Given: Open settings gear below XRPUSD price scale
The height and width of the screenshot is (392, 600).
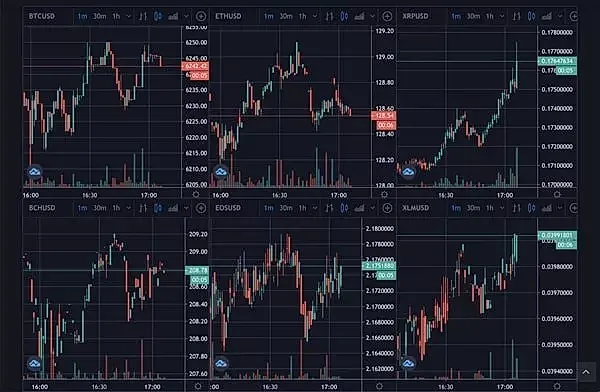Looking at the screenshot, I should tap(557, 194).
